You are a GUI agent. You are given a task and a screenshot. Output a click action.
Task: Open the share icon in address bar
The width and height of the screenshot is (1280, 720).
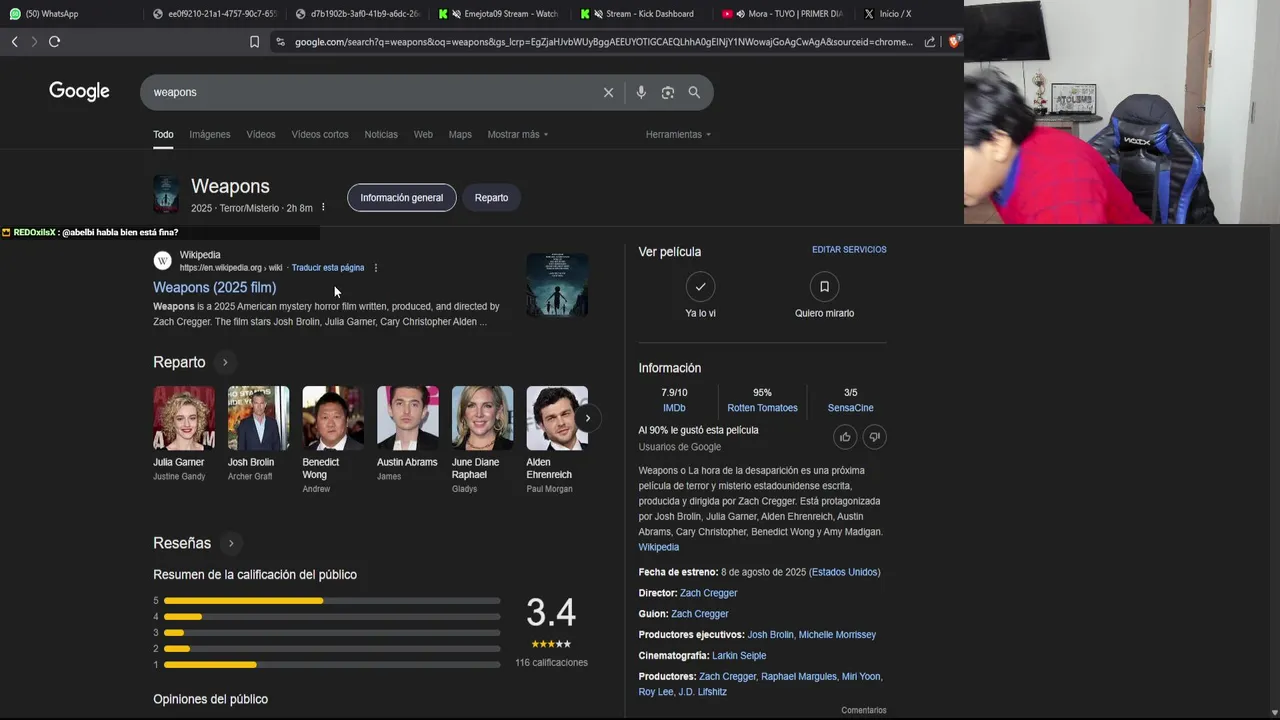pyautogui.click(x=930, y=42)
